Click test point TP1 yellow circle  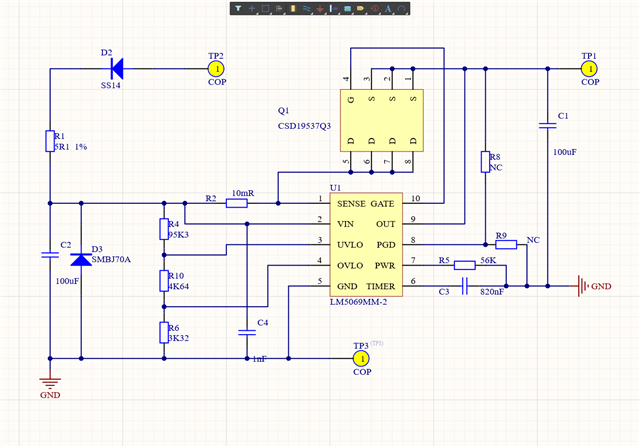point(589,69)
